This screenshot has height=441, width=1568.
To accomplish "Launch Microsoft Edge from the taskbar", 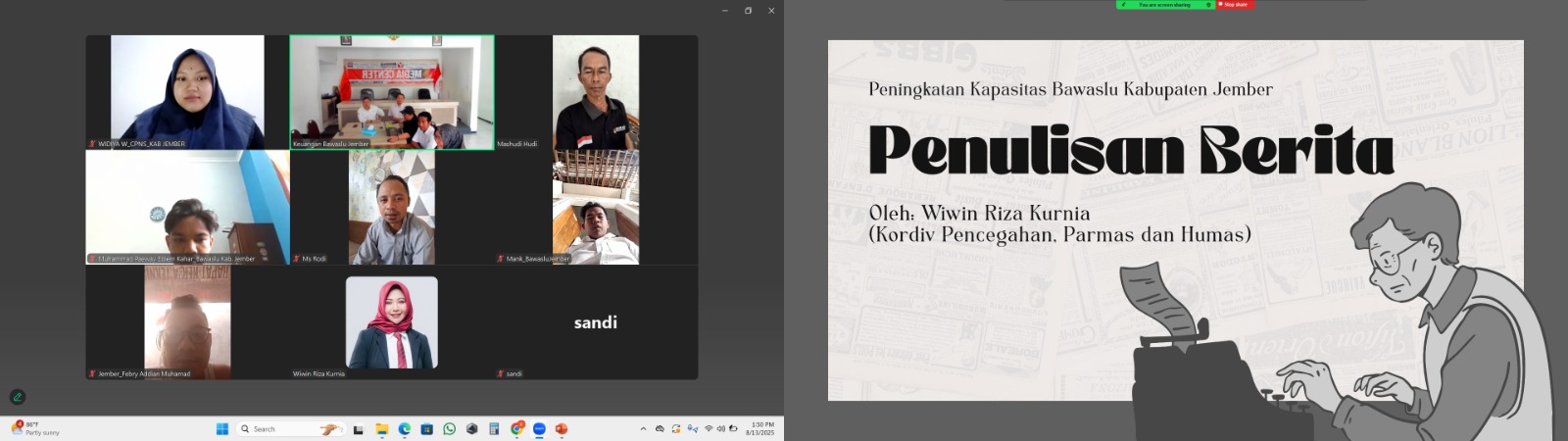I will (404, 429).
